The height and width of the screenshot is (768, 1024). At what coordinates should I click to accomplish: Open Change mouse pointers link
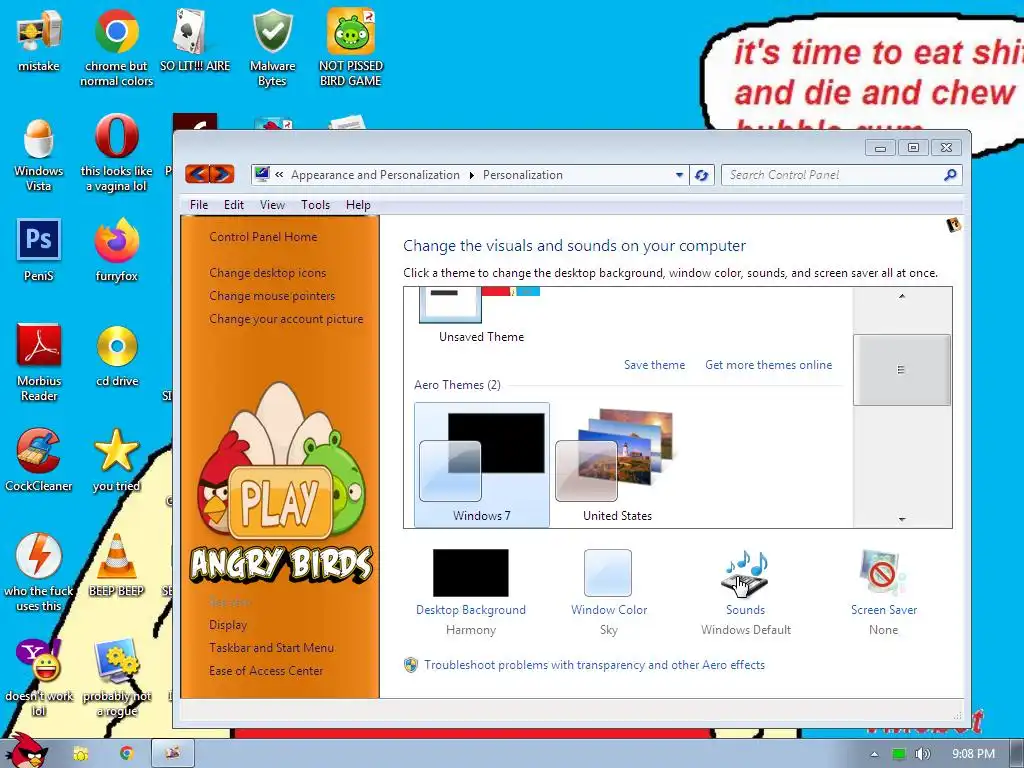tap(272, 296)
